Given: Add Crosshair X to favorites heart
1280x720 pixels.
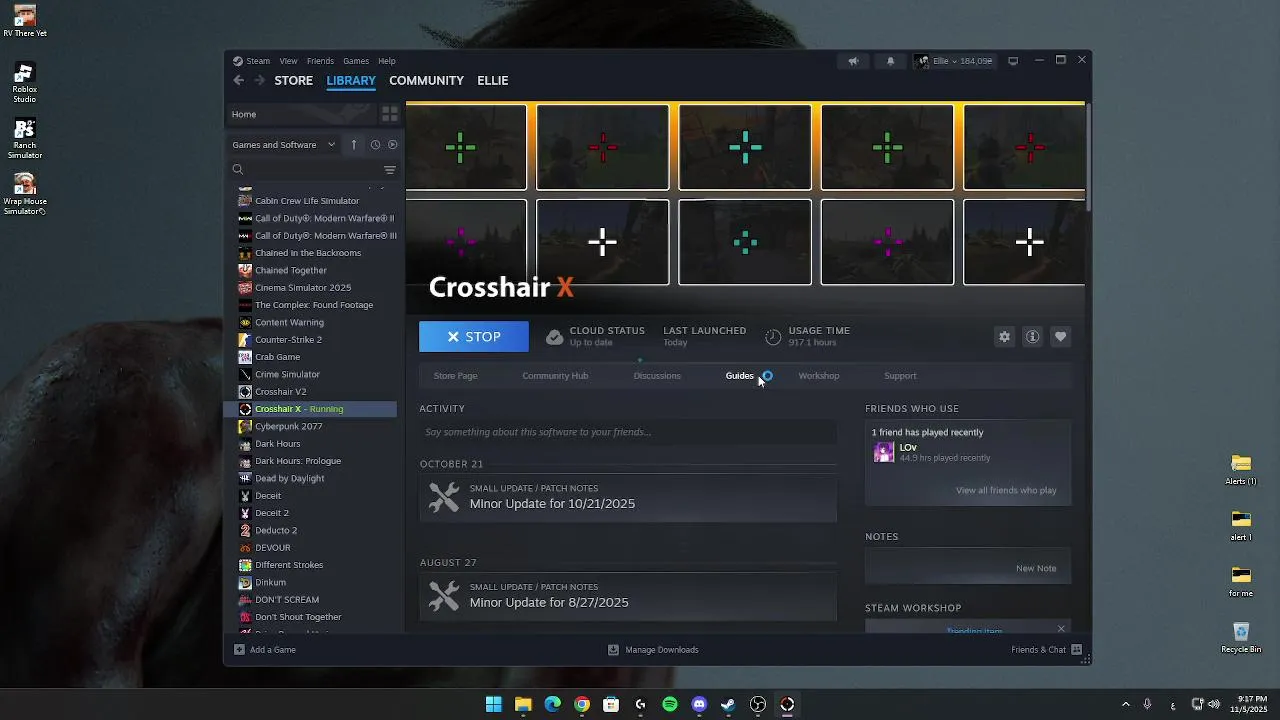Looking at the screenshot, I should (1061, 337).
